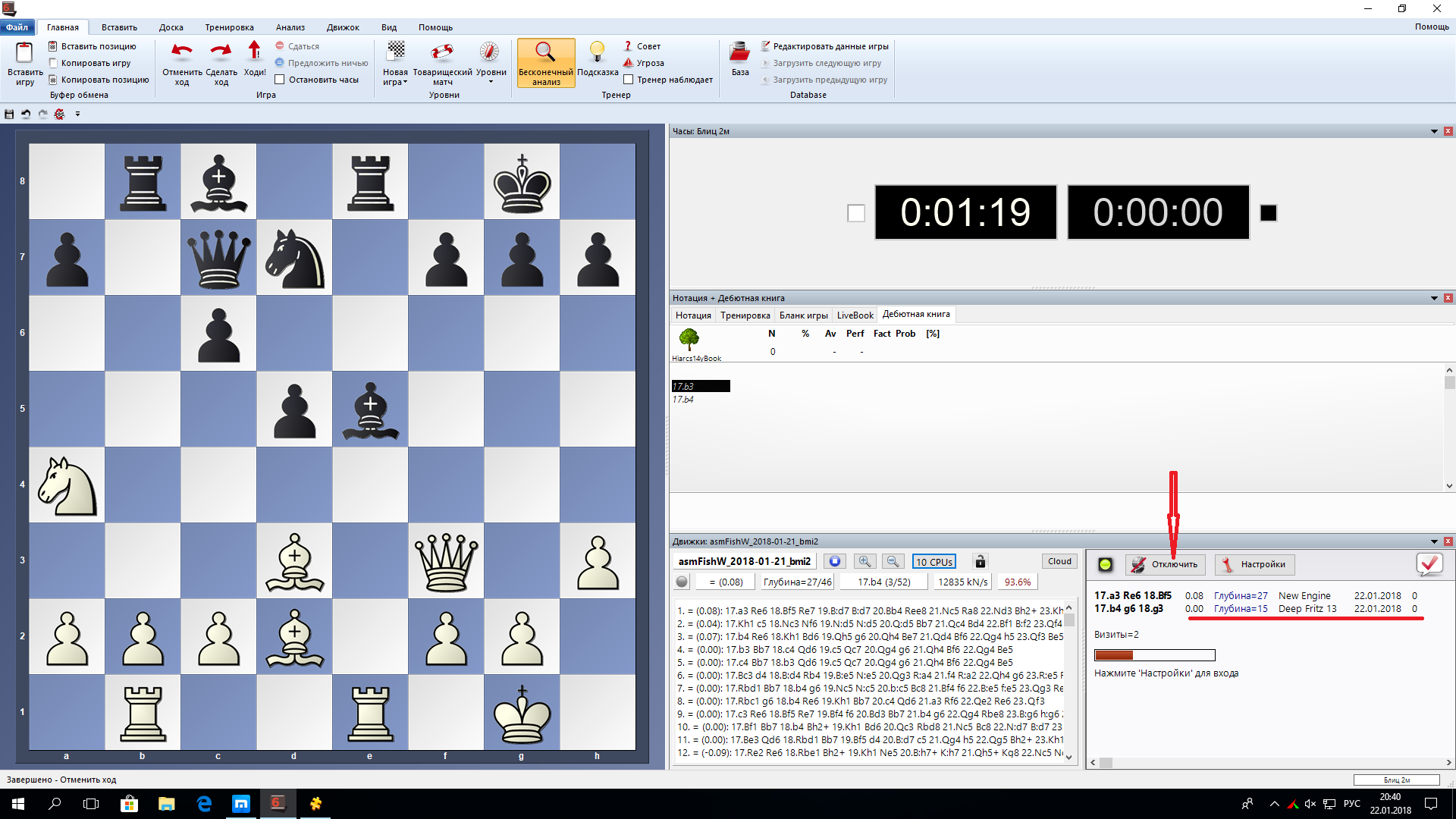Open the clock panel dropdown arrow
1456x819 pixels.
[x=1434, y=131]
